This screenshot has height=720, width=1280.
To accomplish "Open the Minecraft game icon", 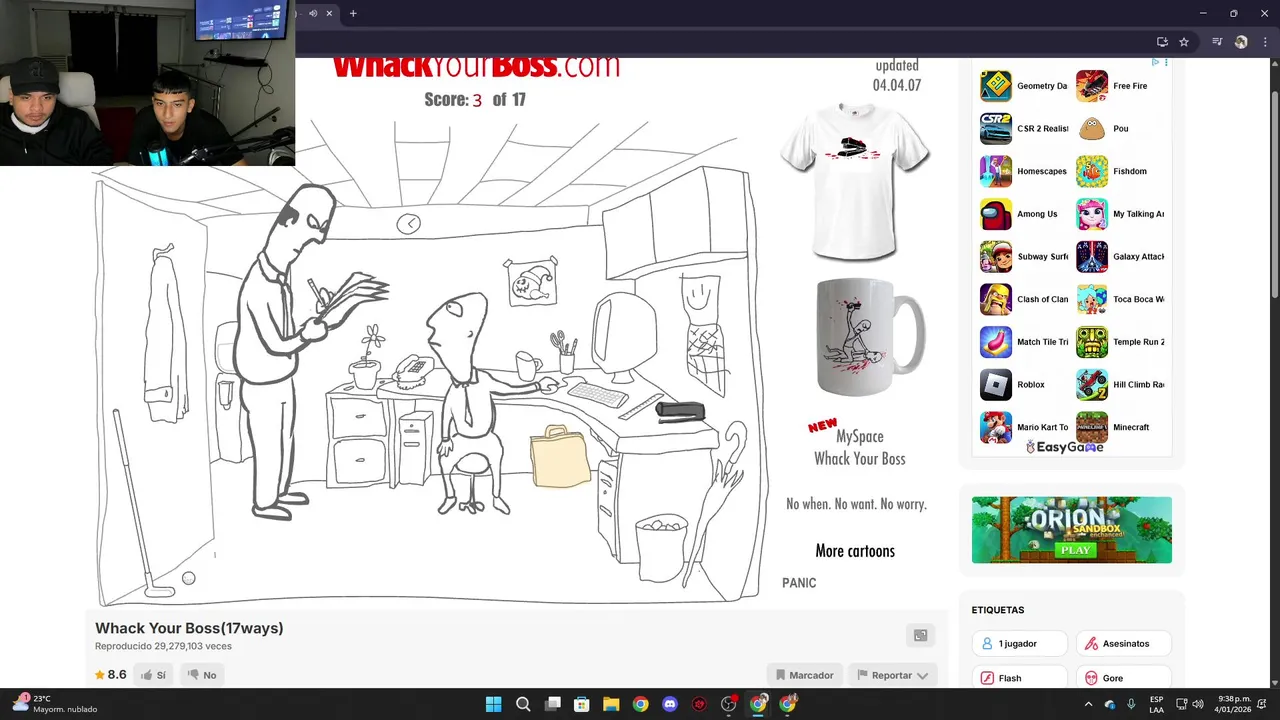I will click(x=1092, y=427).
